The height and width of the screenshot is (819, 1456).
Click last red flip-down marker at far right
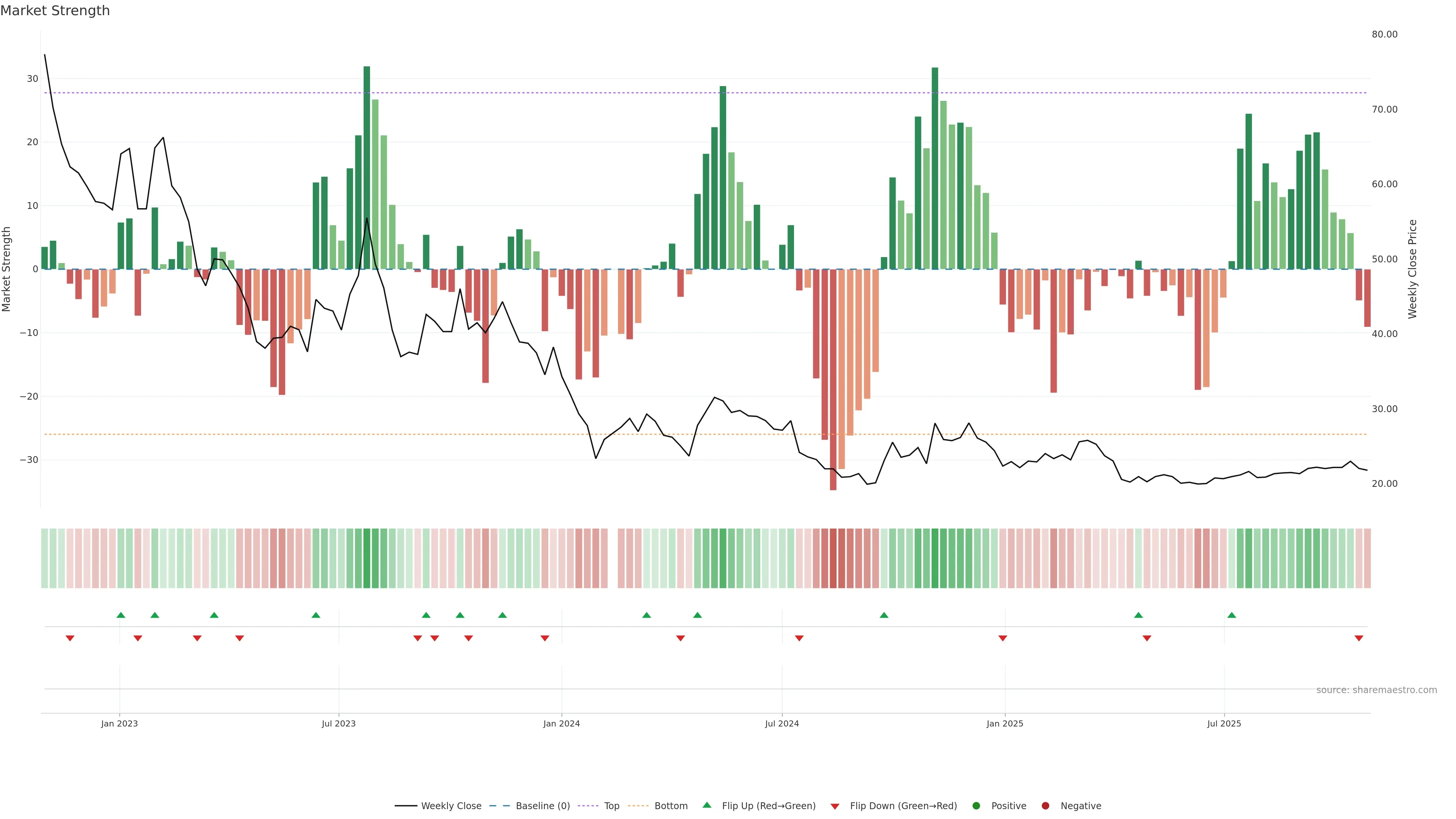click(1359, 638)
